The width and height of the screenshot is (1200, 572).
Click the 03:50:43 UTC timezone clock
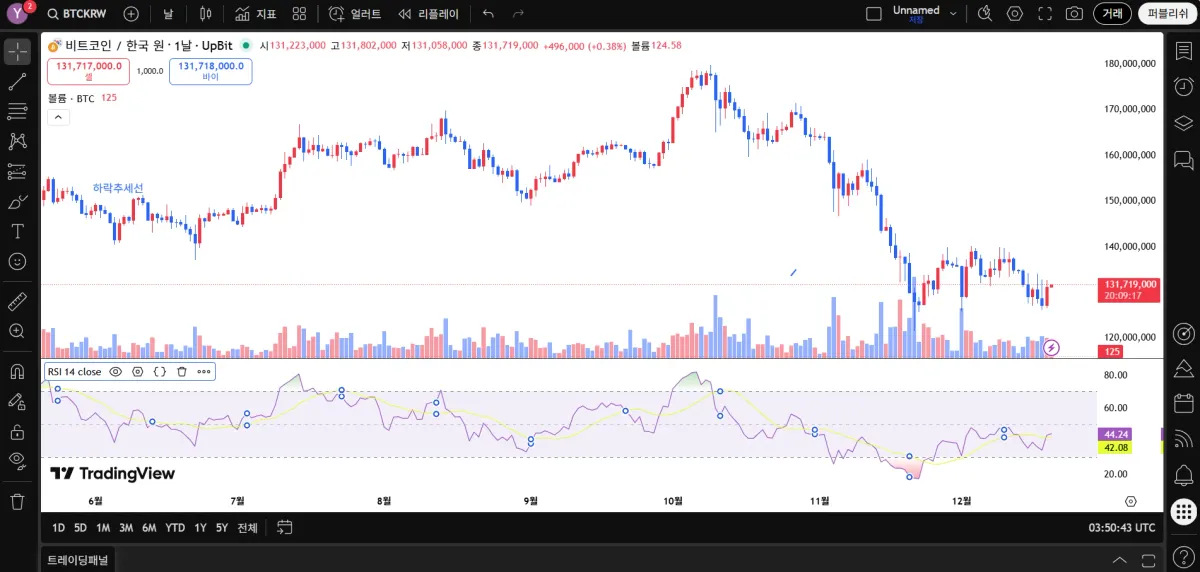[x=1122, y=527]
